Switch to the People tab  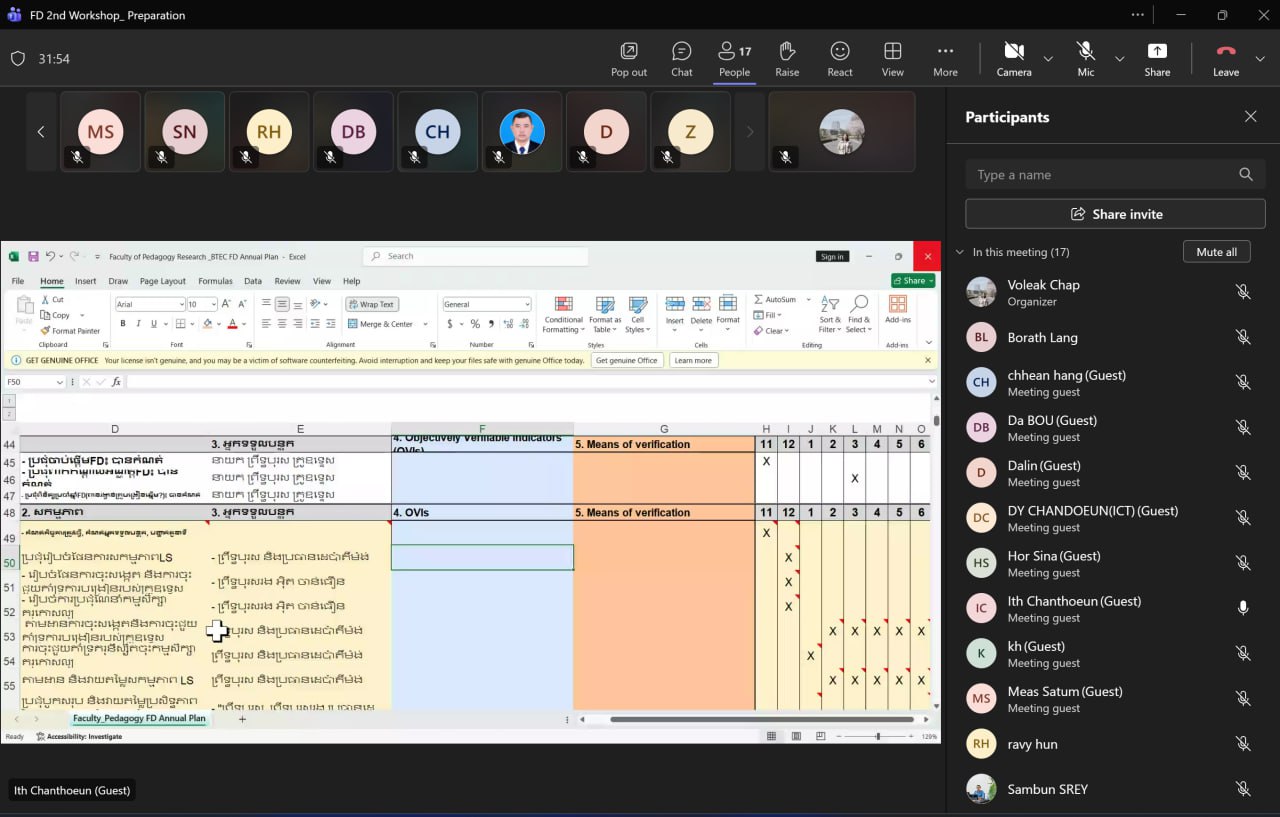click(734, 59)
